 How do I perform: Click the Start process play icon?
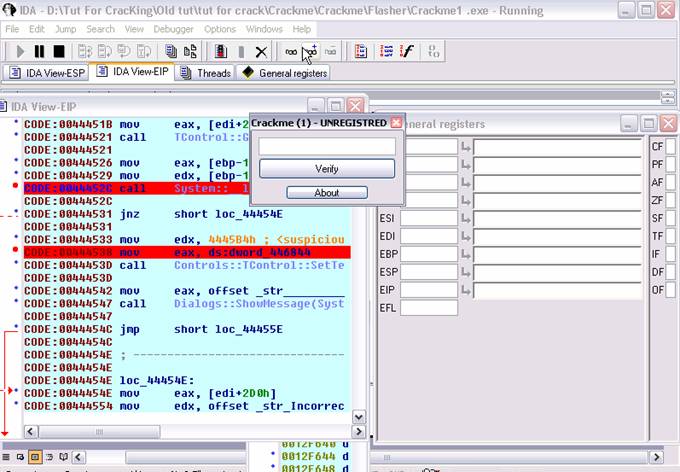point(20,52)
